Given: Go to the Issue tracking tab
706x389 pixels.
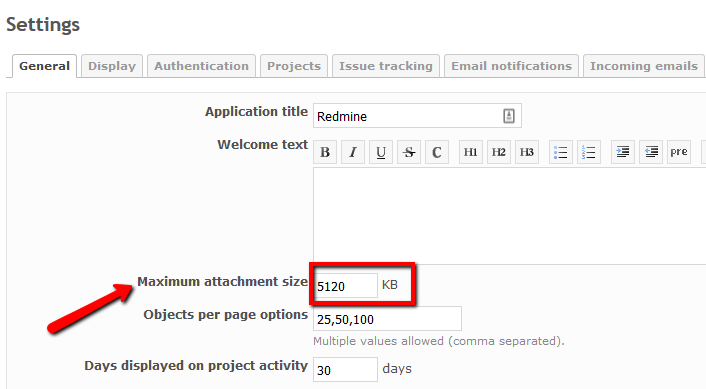Looking at the screenshot, I should 386,66.
